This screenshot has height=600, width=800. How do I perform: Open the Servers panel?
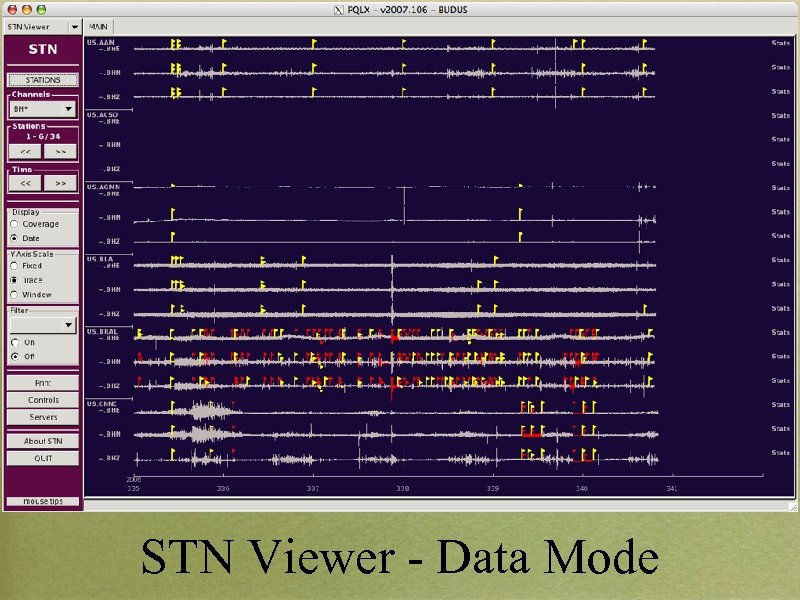(42, 416)
